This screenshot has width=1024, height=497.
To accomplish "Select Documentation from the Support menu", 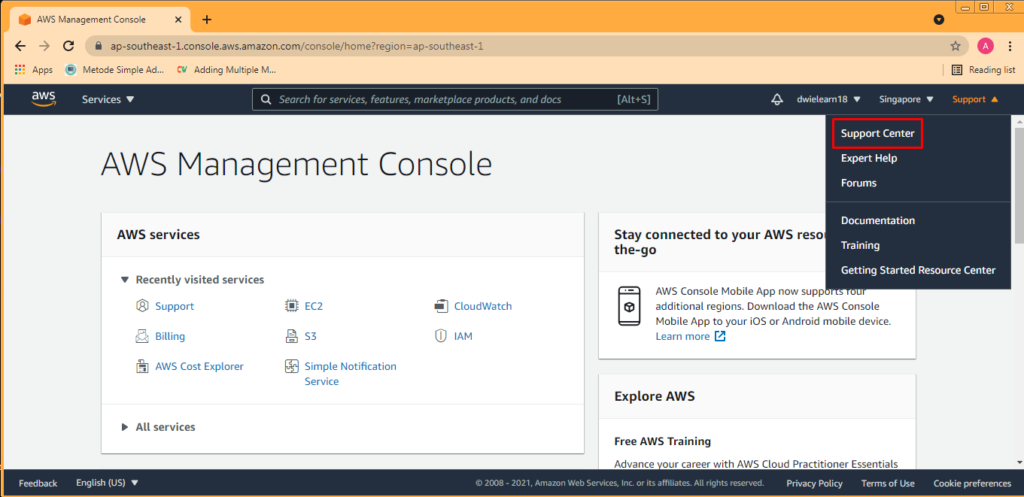I will click(878, 221).
